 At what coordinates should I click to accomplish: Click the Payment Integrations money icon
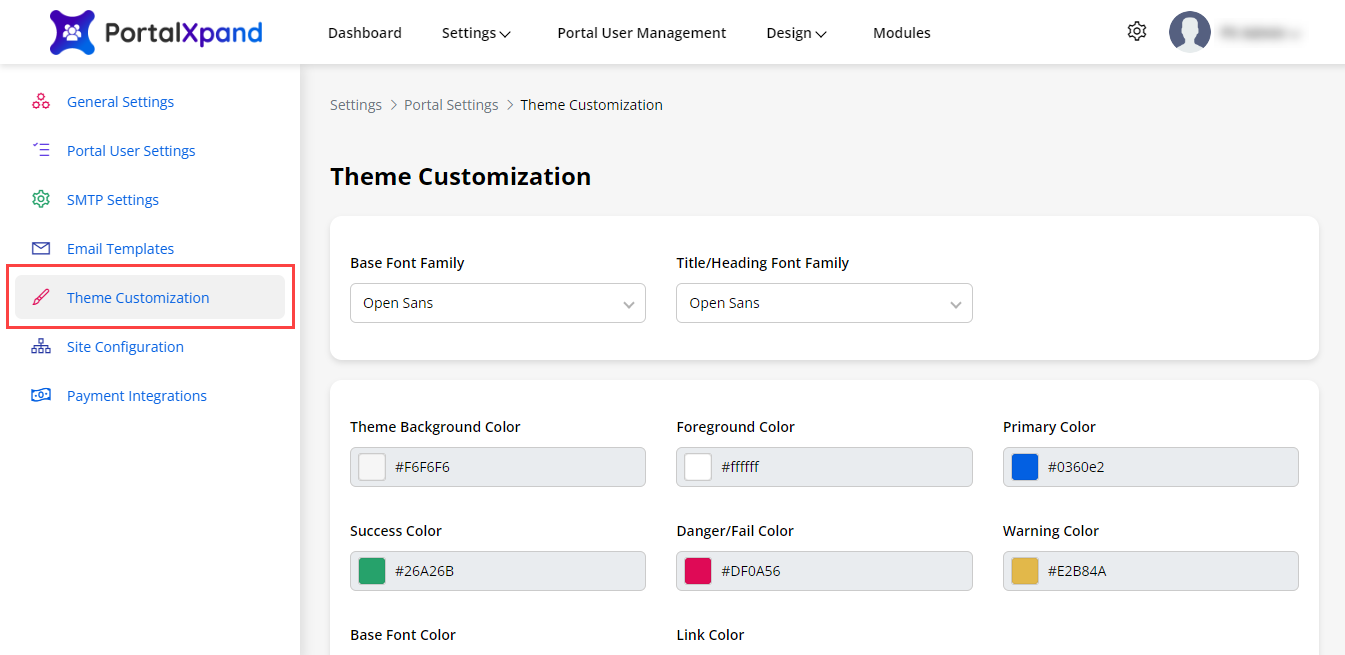[x=41, y=396]
